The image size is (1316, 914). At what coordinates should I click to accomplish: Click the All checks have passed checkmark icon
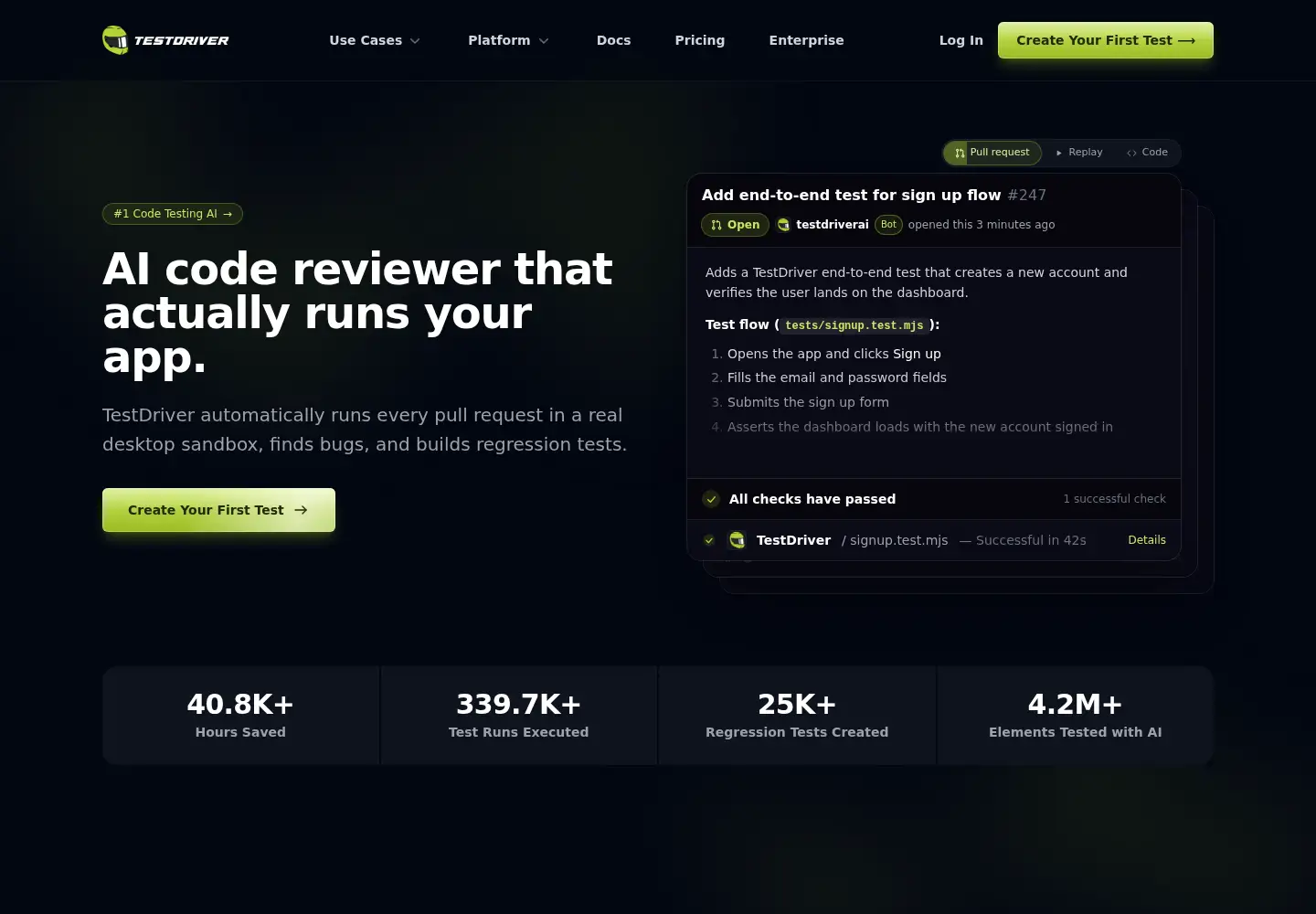(x=711, y=499)
